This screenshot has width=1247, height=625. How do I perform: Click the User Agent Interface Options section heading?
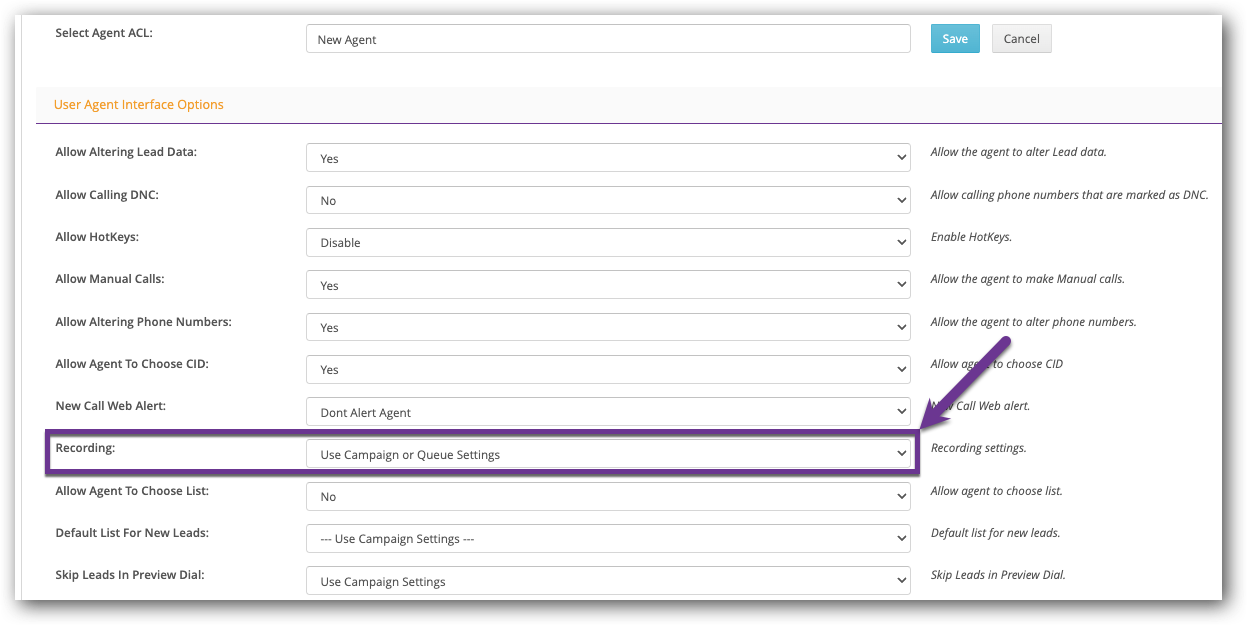pos(138,104)
